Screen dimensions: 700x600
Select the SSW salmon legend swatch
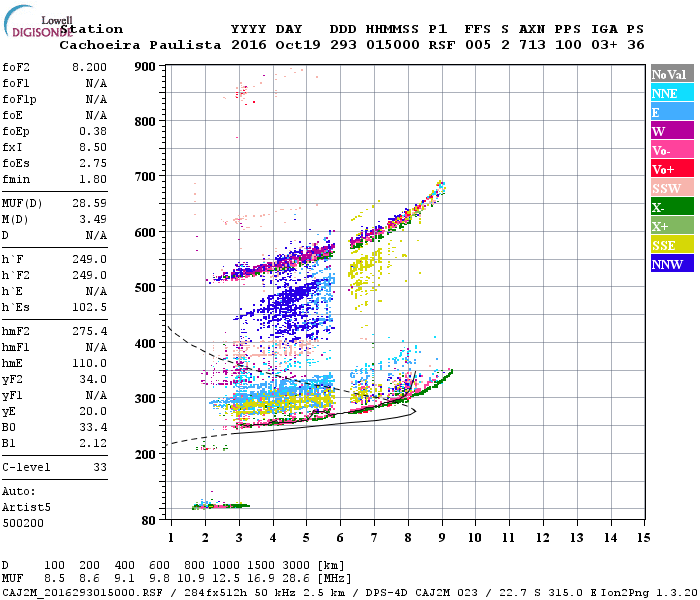672,188
